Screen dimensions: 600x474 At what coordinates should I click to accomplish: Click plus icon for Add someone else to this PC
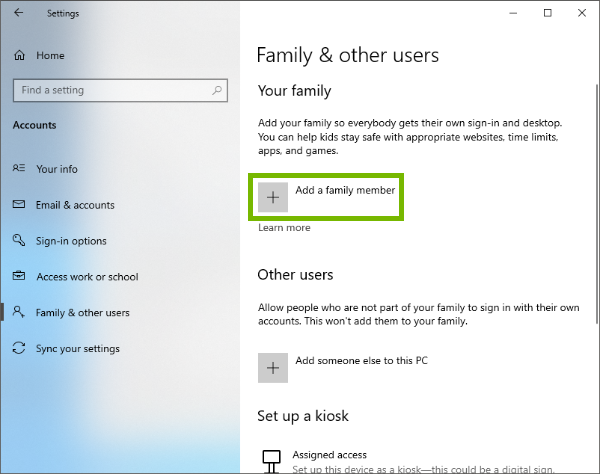[273, 368]
